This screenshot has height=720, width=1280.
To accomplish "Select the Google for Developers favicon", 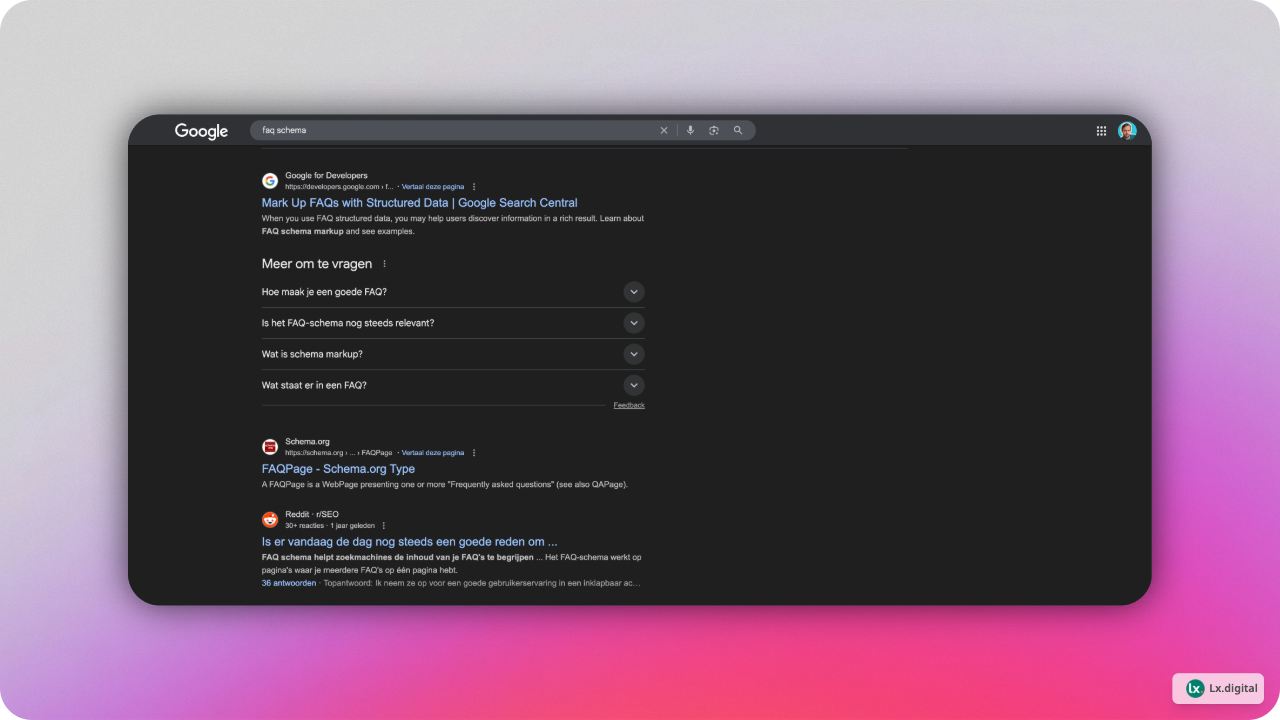I will coord(270,181).
